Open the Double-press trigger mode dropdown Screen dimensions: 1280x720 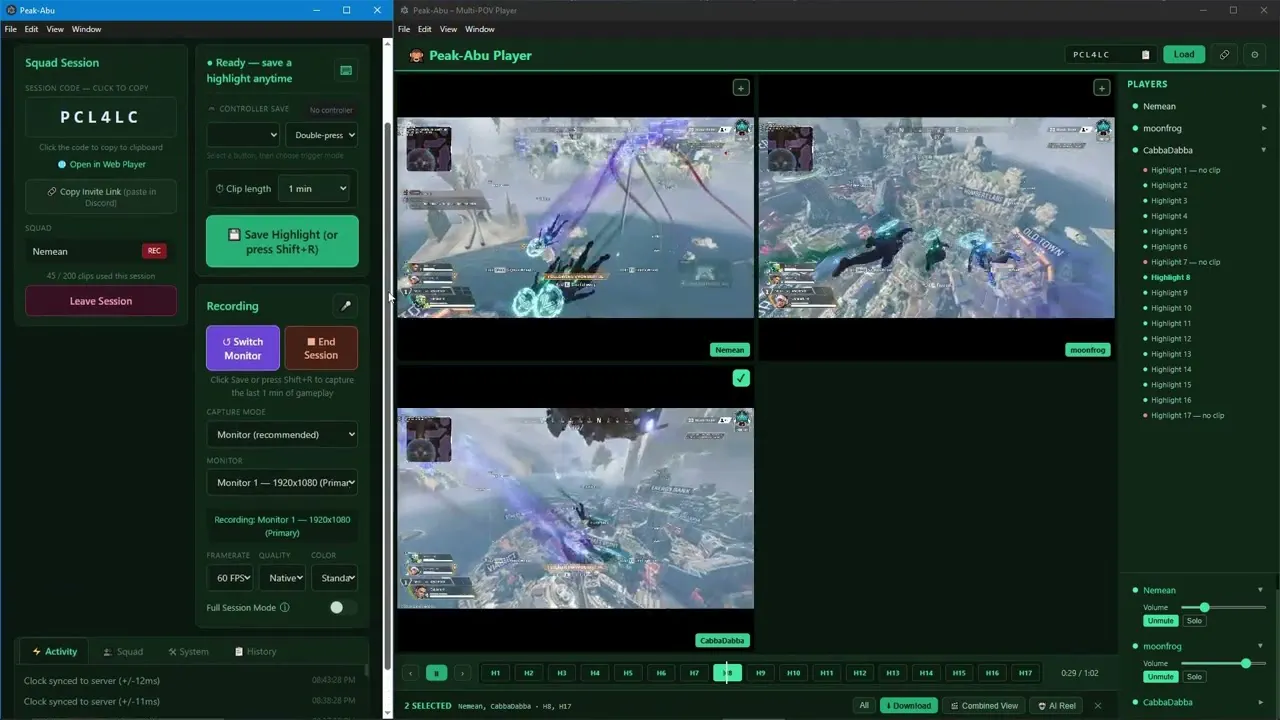[x=321, y=135]
